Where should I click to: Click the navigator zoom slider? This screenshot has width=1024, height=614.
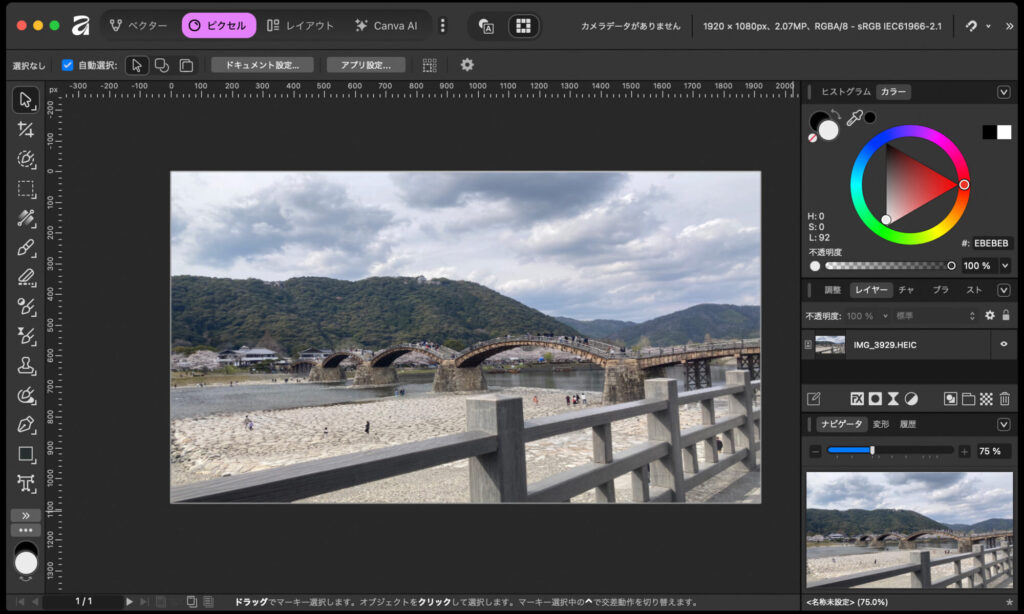point(872,451)
